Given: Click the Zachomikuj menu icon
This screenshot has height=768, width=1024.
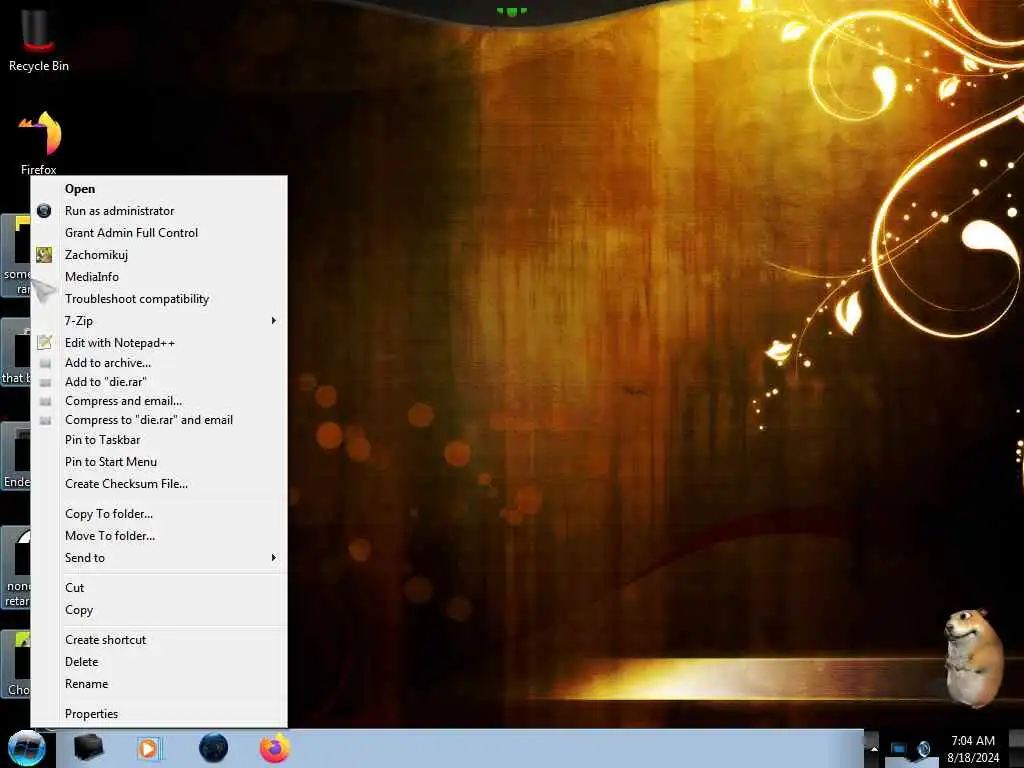Looking at the screenshot, I should 44,255.
